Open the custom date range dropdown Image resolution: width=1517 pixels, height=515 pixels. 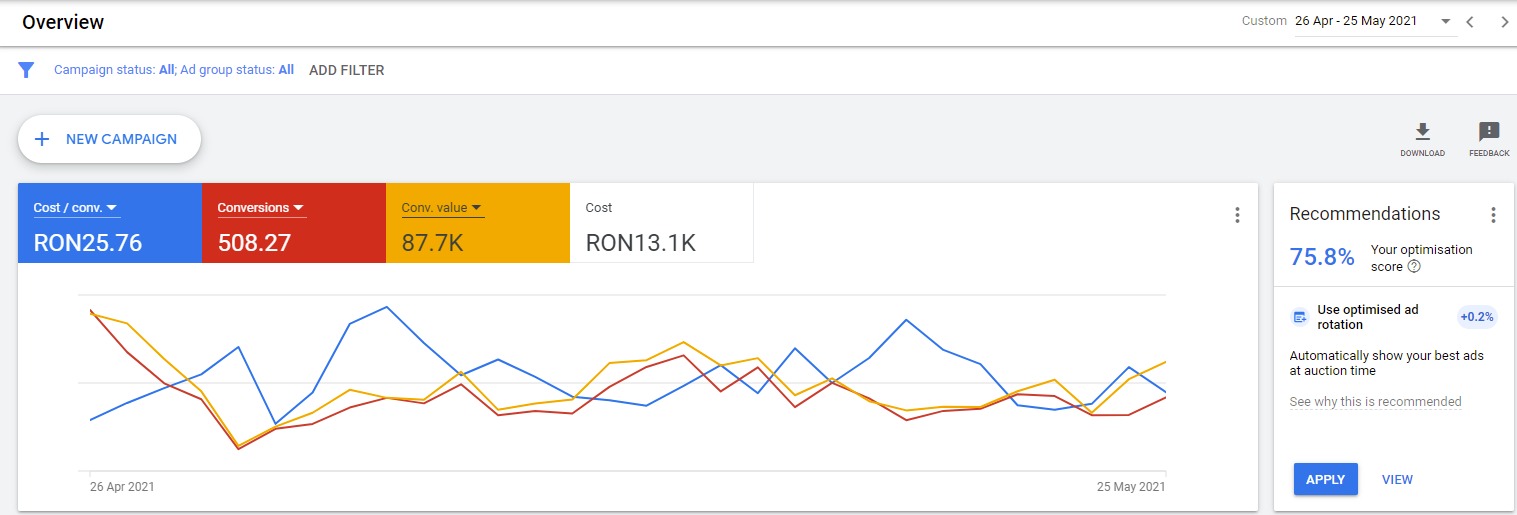point(1445,22)
